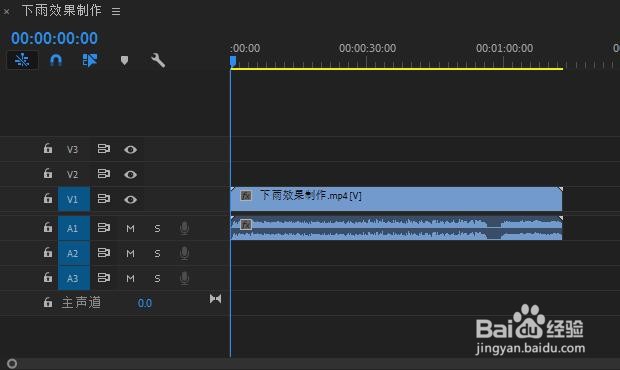The height and width of the screenshot is (370, 620).
Task: Click the 00:00:00:00 playhead timecode
Action: pyautogui.click(x=54, y=38)
